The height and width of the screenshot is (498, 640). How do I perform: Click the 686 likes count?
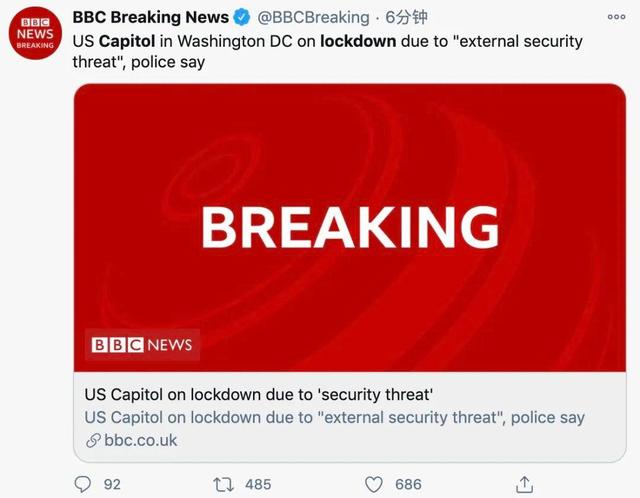[x=407, y=484]
